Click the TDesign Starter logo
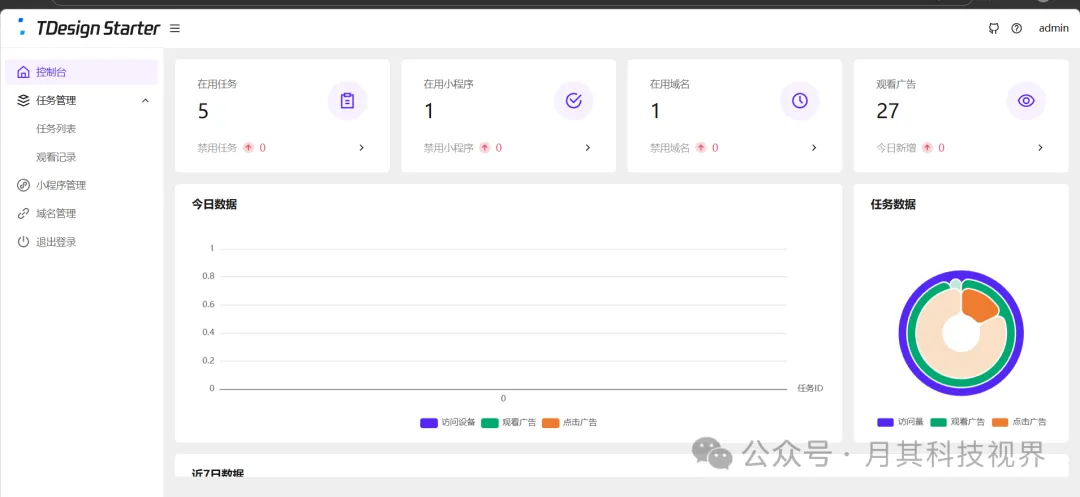Viewport: 1080px width, 497px height. (90, 28)
